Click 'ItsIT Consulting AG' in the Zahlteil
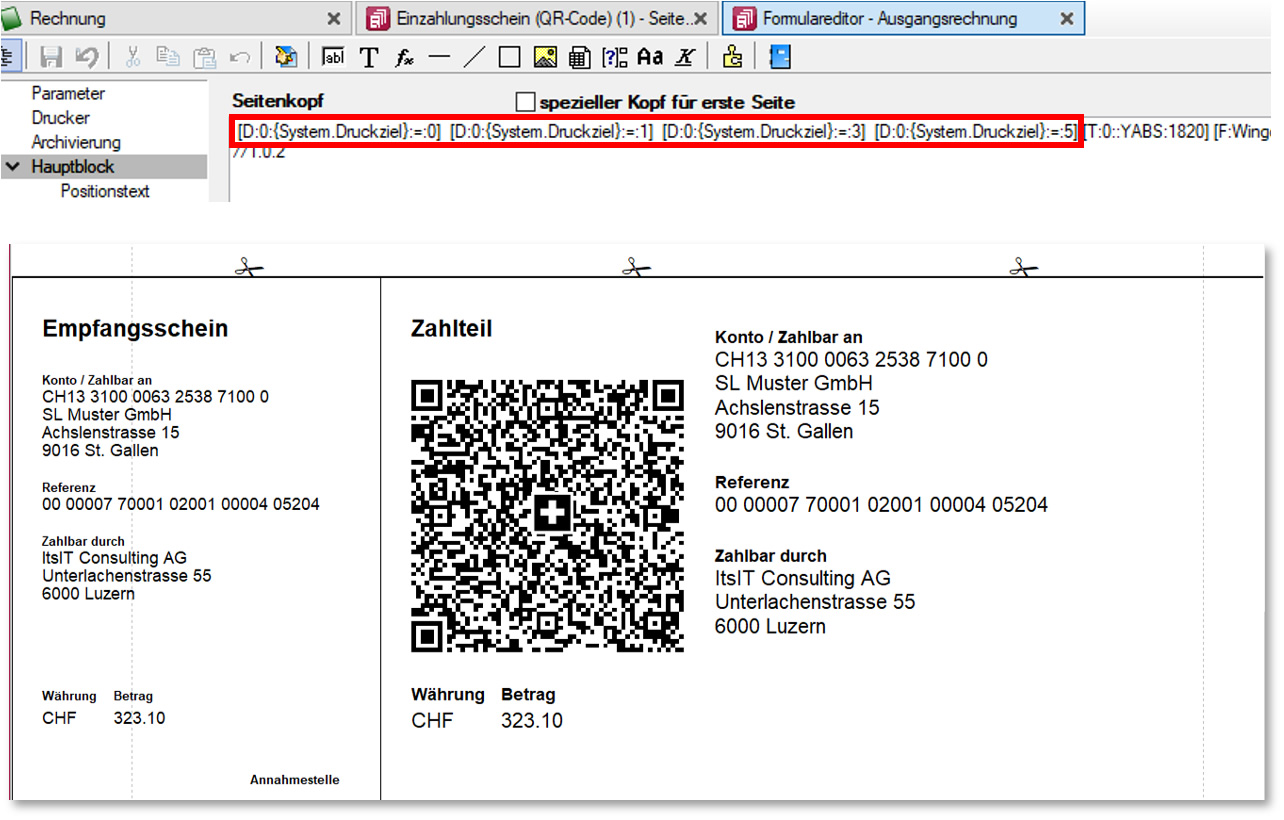This screenshot has width=1284, height=820. (x=803, y=578)
